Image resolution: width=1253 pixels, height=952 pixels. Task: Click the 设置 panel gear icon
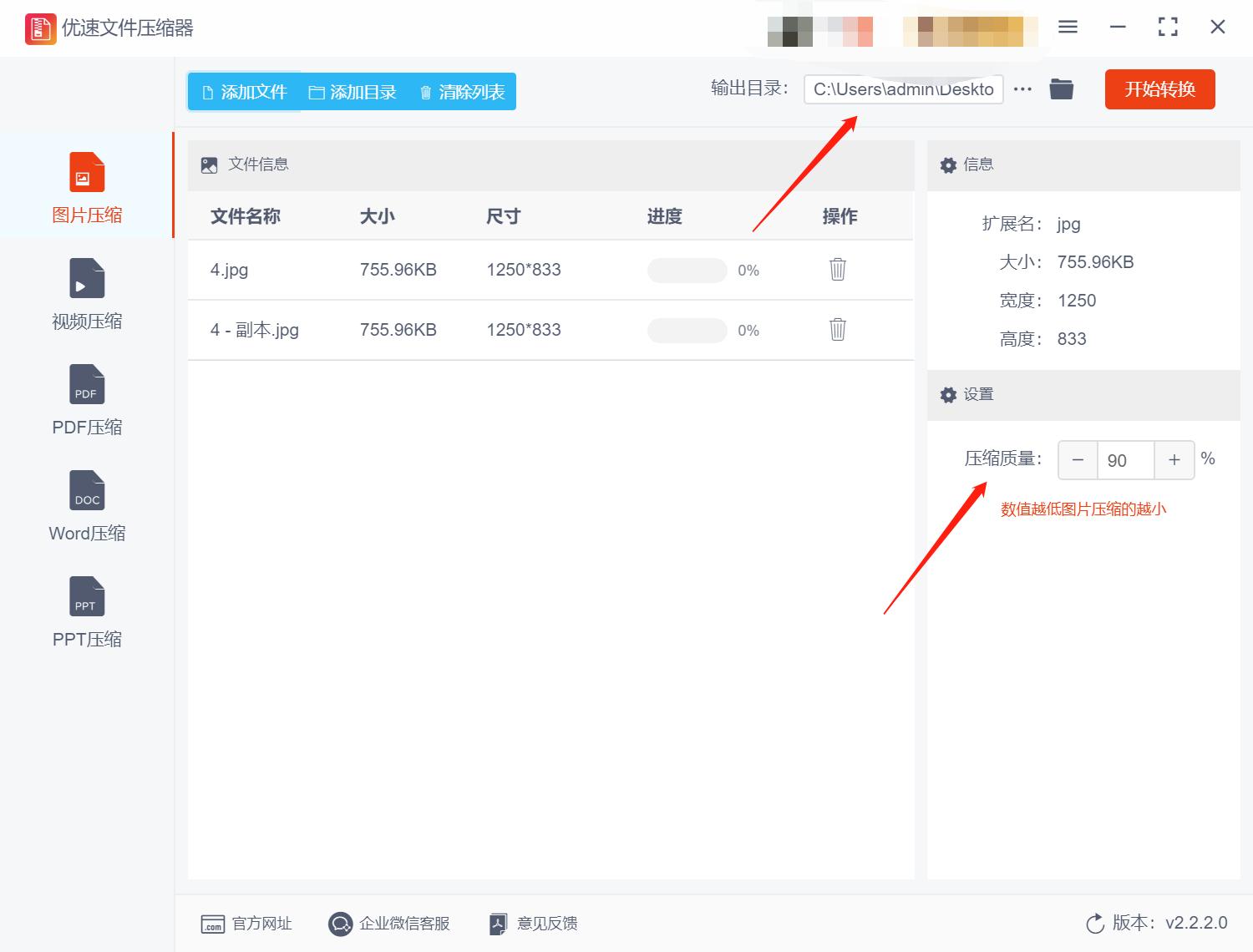click(x=949, y=394)
